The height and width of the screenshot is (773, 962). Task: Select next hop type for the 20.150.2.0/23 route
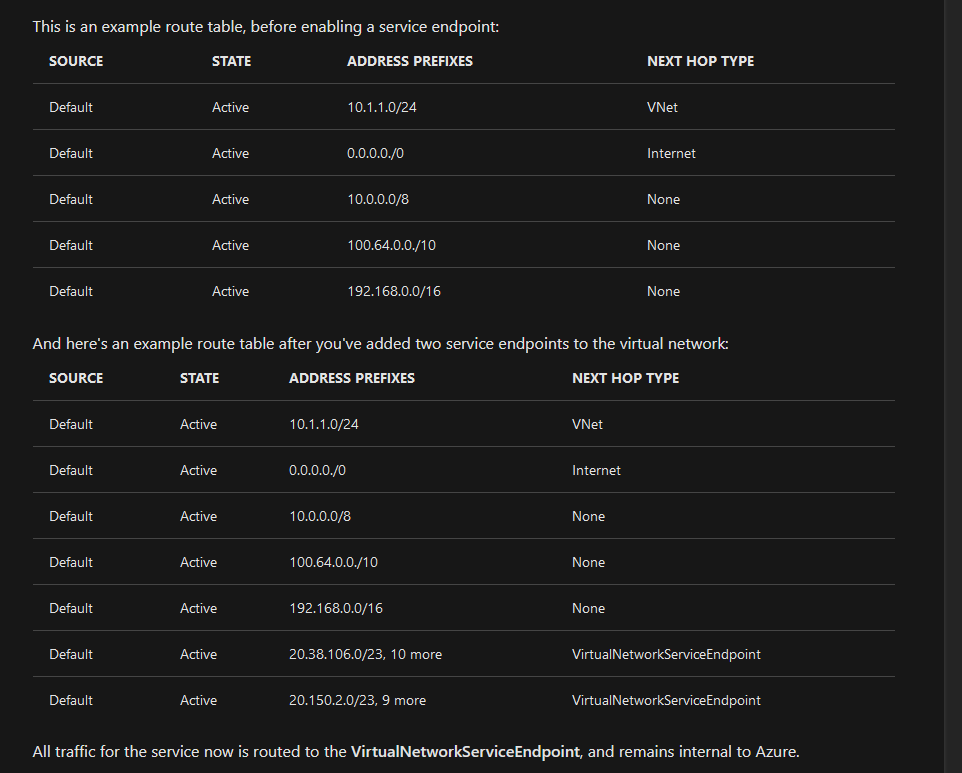666,700
